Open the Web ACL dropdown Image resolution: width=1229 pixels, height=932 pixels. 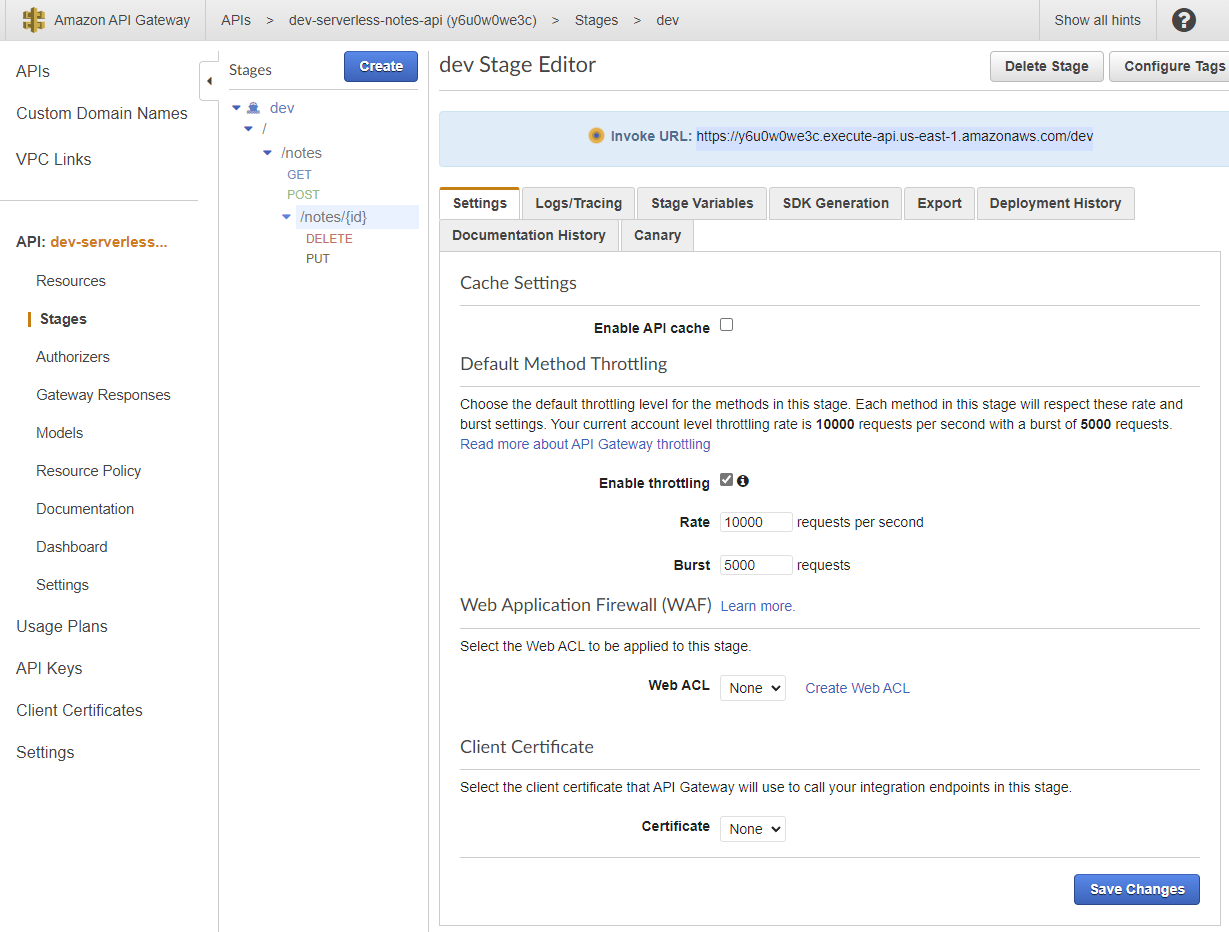tap(753, 688)
